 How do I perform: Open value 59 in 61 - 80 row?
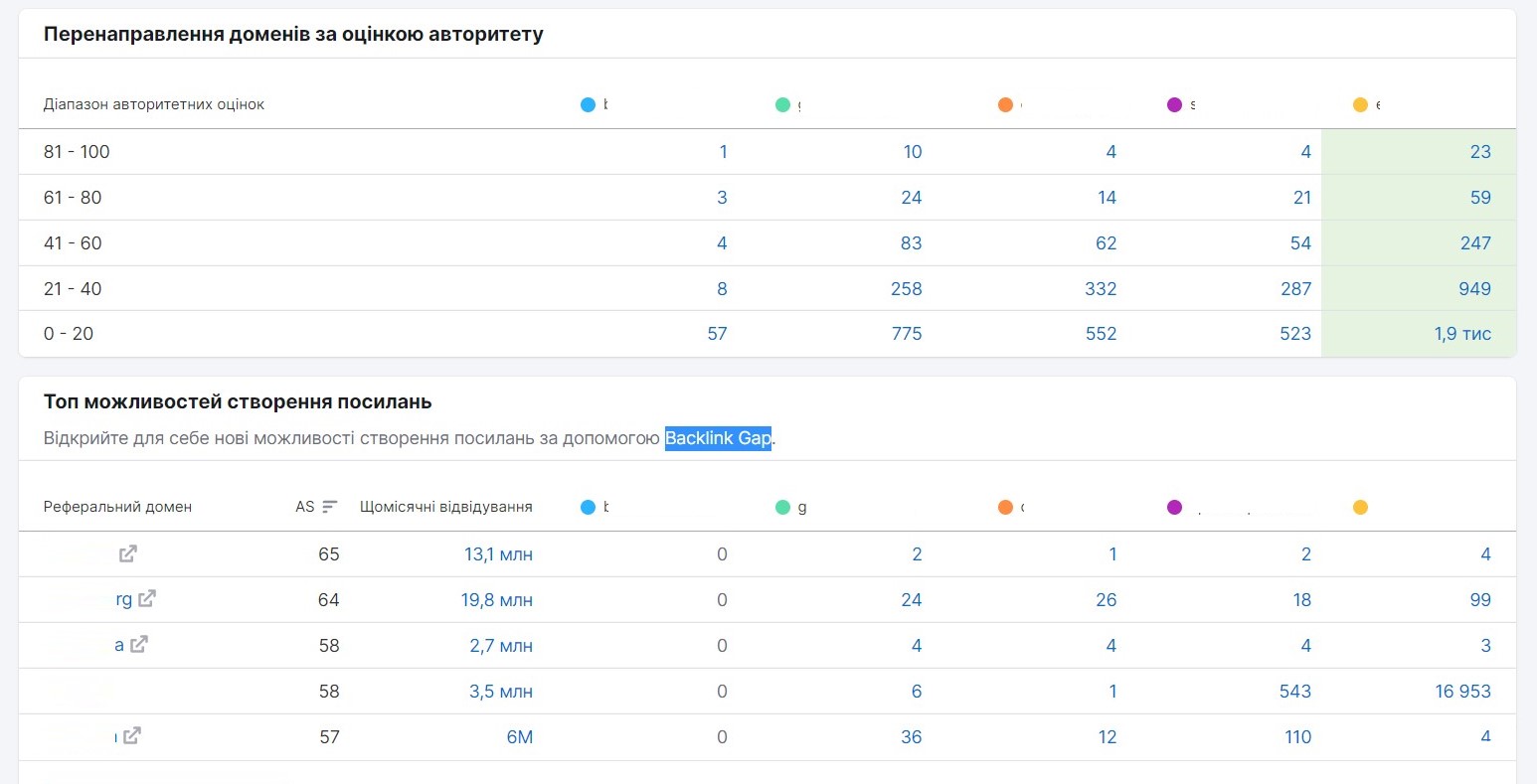[1480, 198]
